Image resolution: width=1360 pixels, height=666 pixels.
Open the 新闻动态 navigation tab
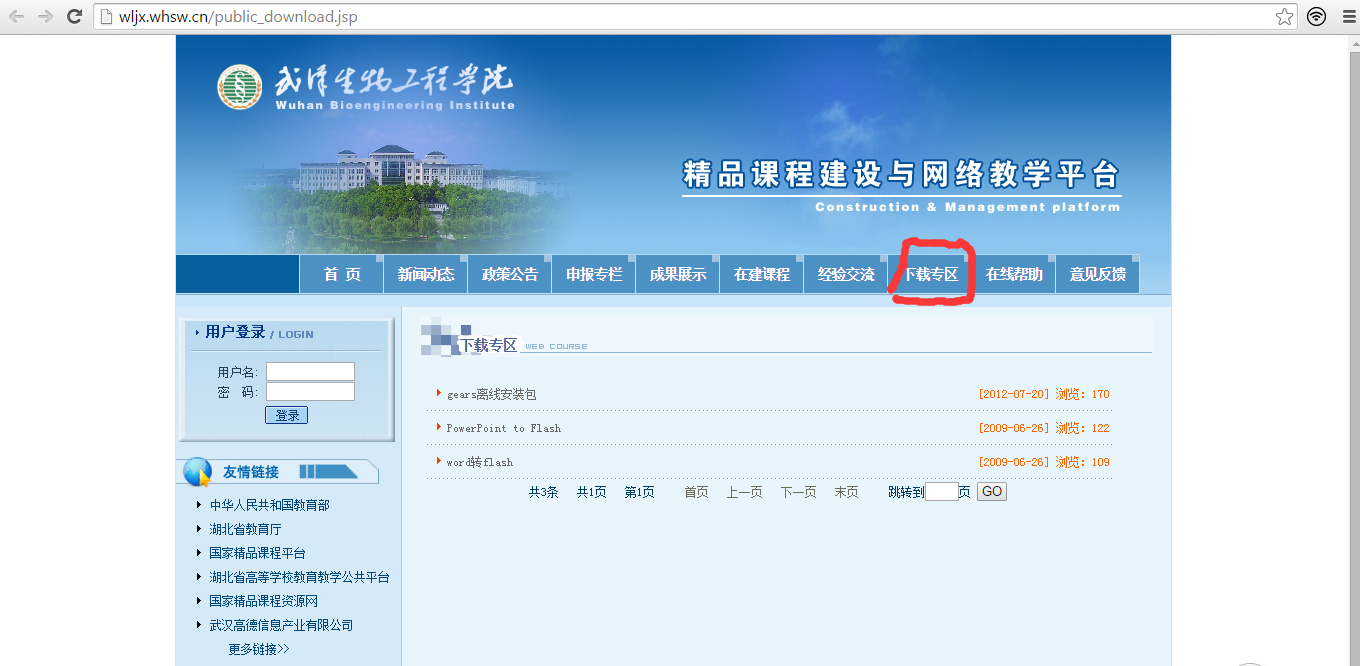click(x=425, y=274)
